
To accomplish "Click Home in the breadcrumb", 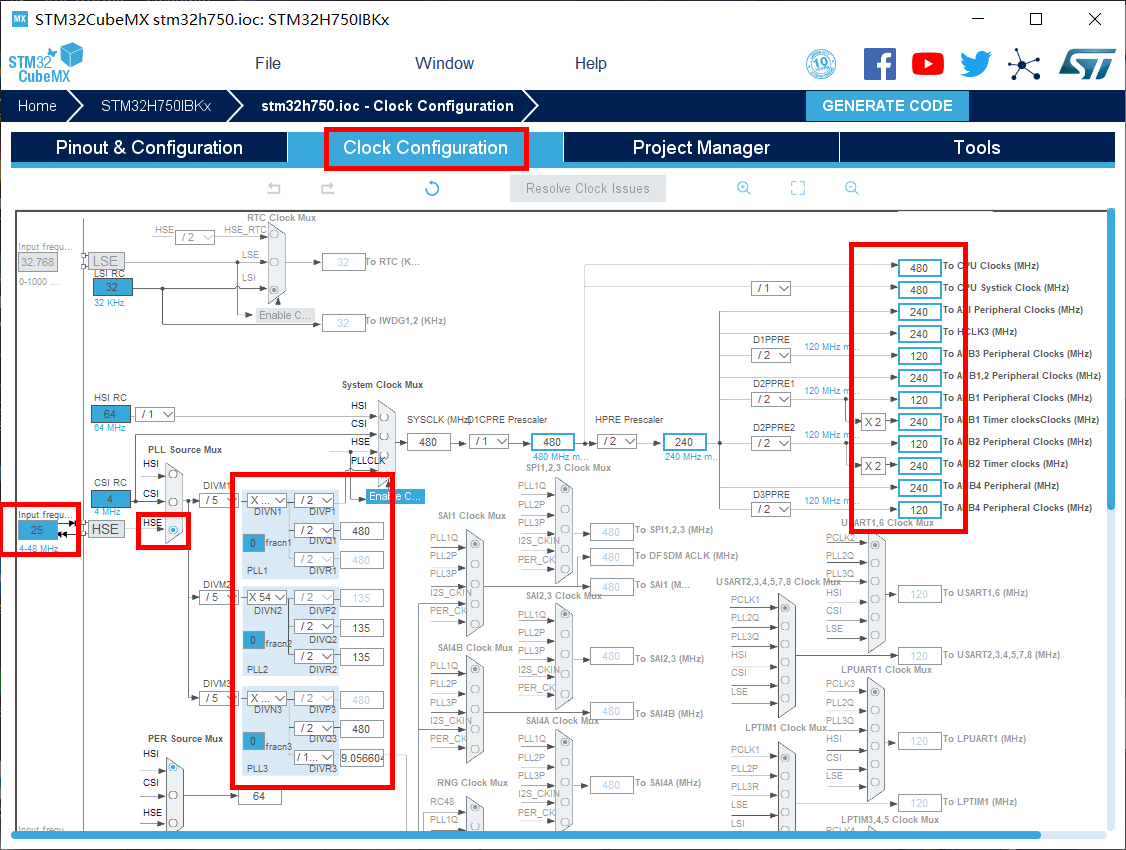I will coord(37,106).
